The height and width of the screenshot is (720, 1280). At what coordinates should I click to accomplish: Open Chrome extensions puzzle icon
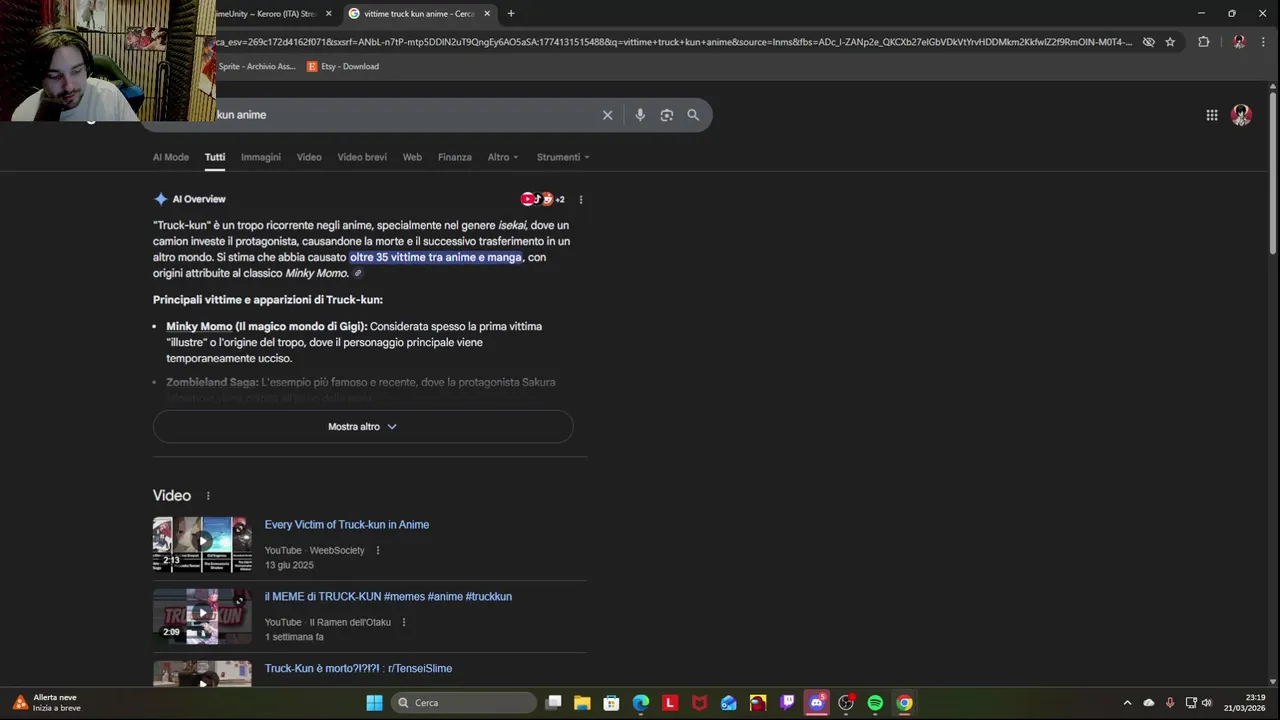(x=1203, y=42)
